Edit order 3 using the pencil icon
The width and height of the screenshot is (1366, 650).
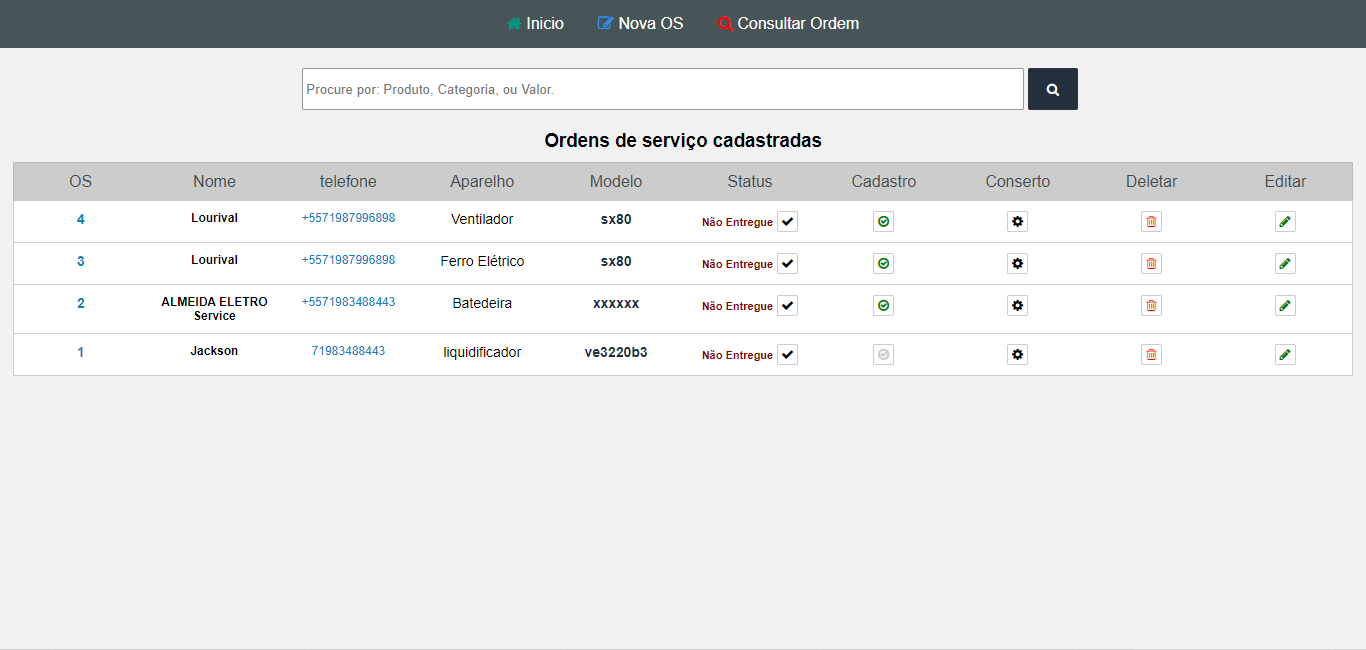point(1285,264)
